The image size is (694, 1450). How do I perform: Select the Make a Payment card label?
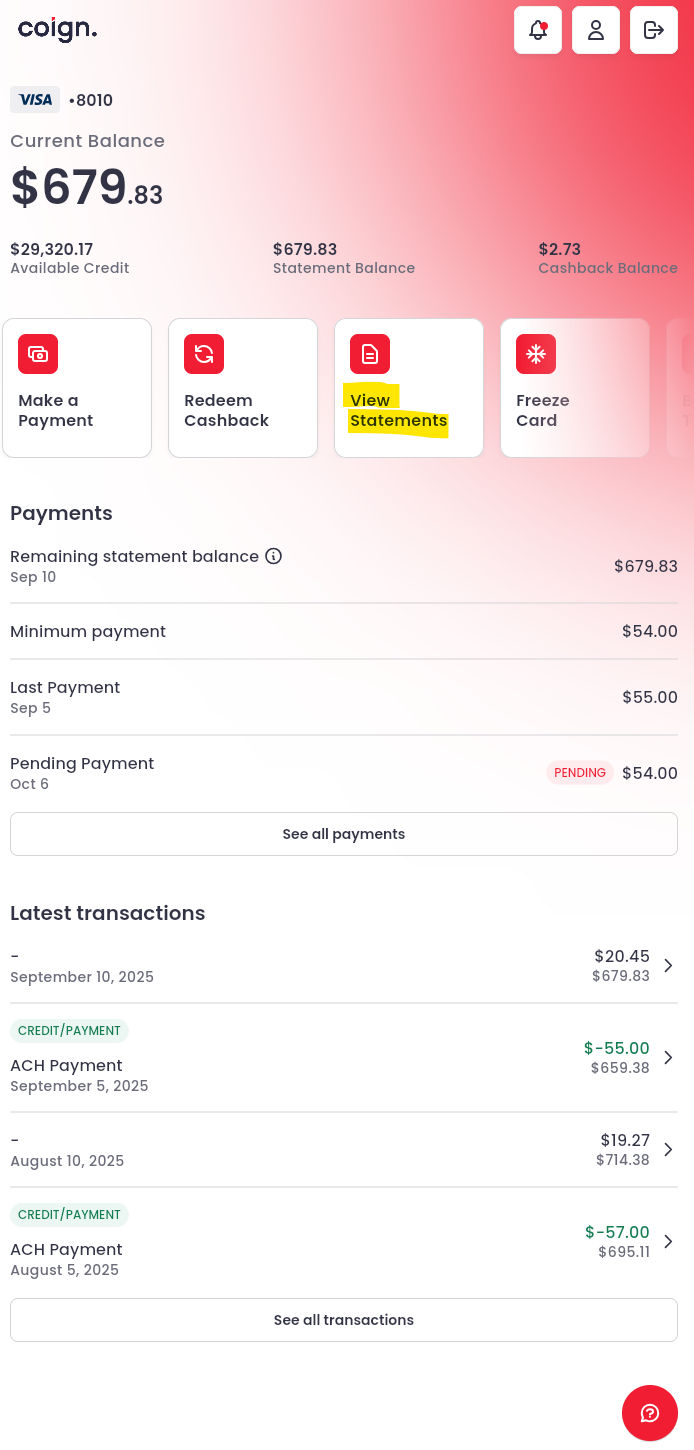point(56,411)
